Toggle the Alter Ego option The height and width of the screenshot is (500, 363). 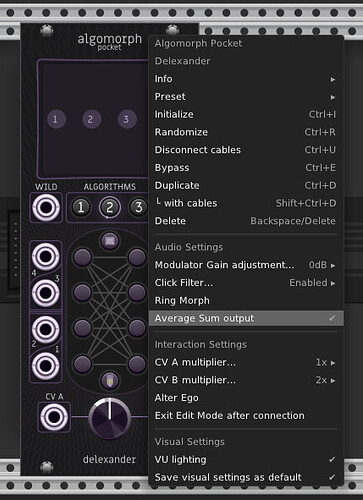coord(246,398)
